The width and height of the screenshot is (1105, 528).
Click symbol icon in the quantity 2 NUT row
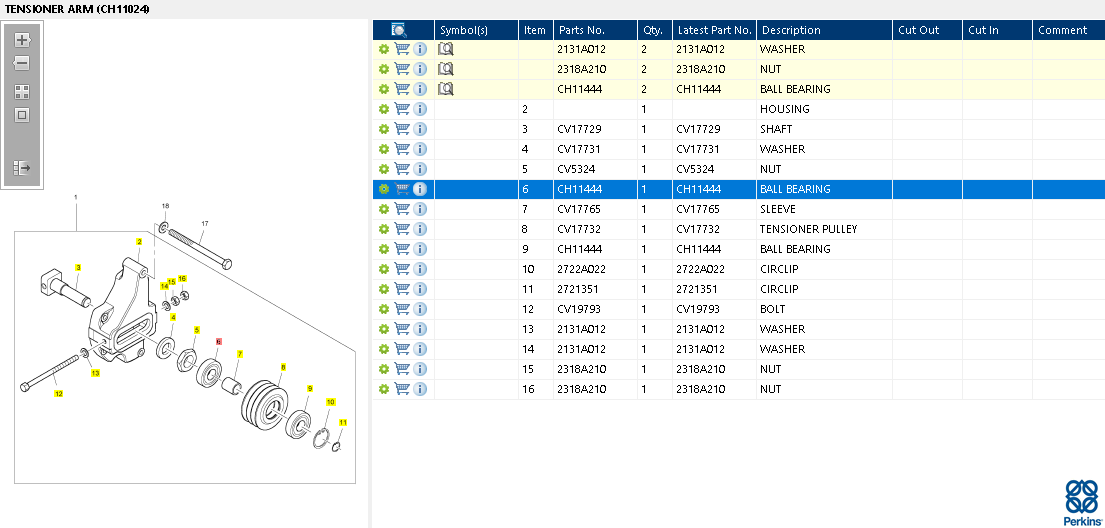(445, 69)
